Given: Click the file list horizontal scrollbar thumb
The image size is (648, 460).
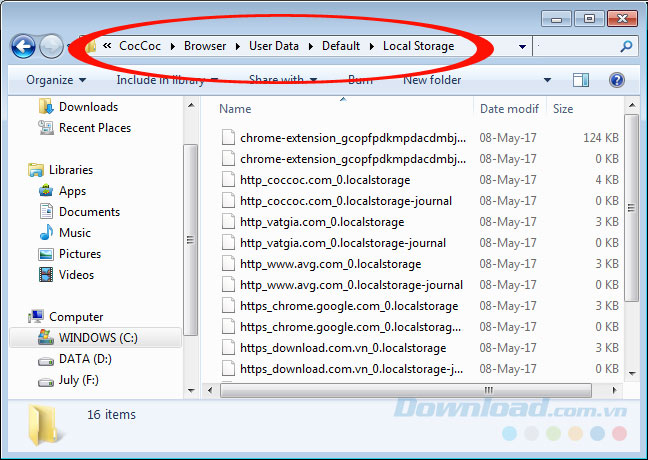Looking at the screenshot, I should click(x=406, y=390).
